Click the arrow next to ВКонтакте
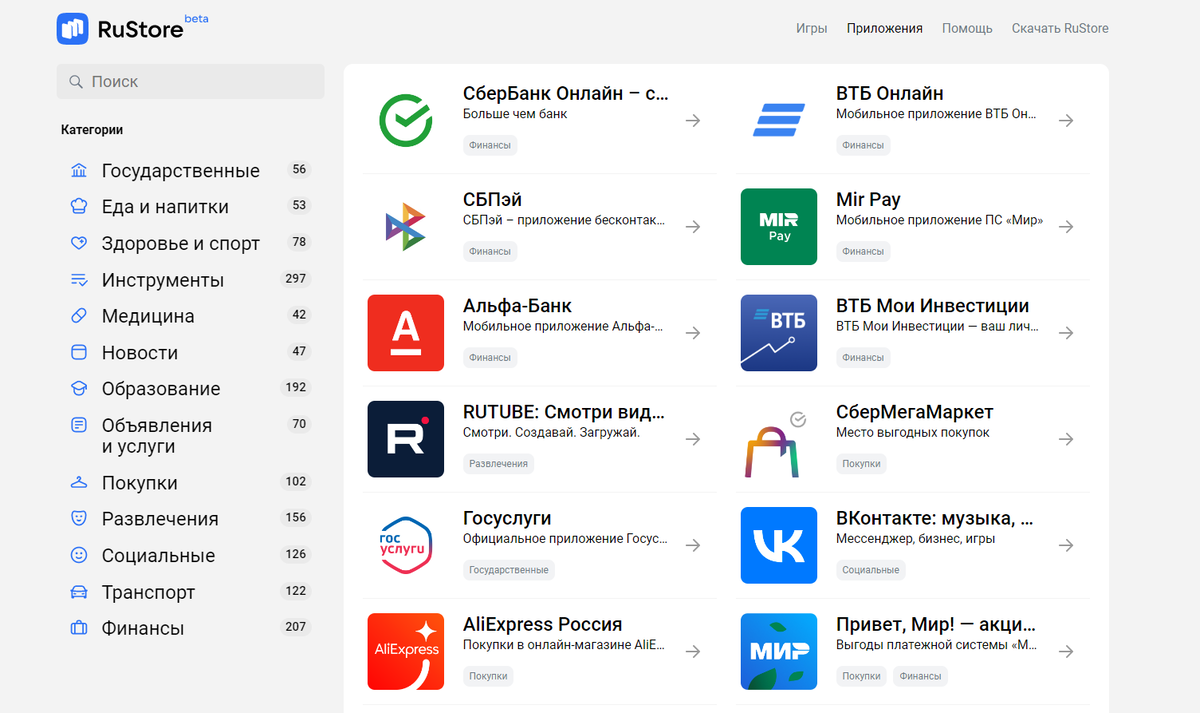The image size is (1200, 713). (x=1066, y=545)
